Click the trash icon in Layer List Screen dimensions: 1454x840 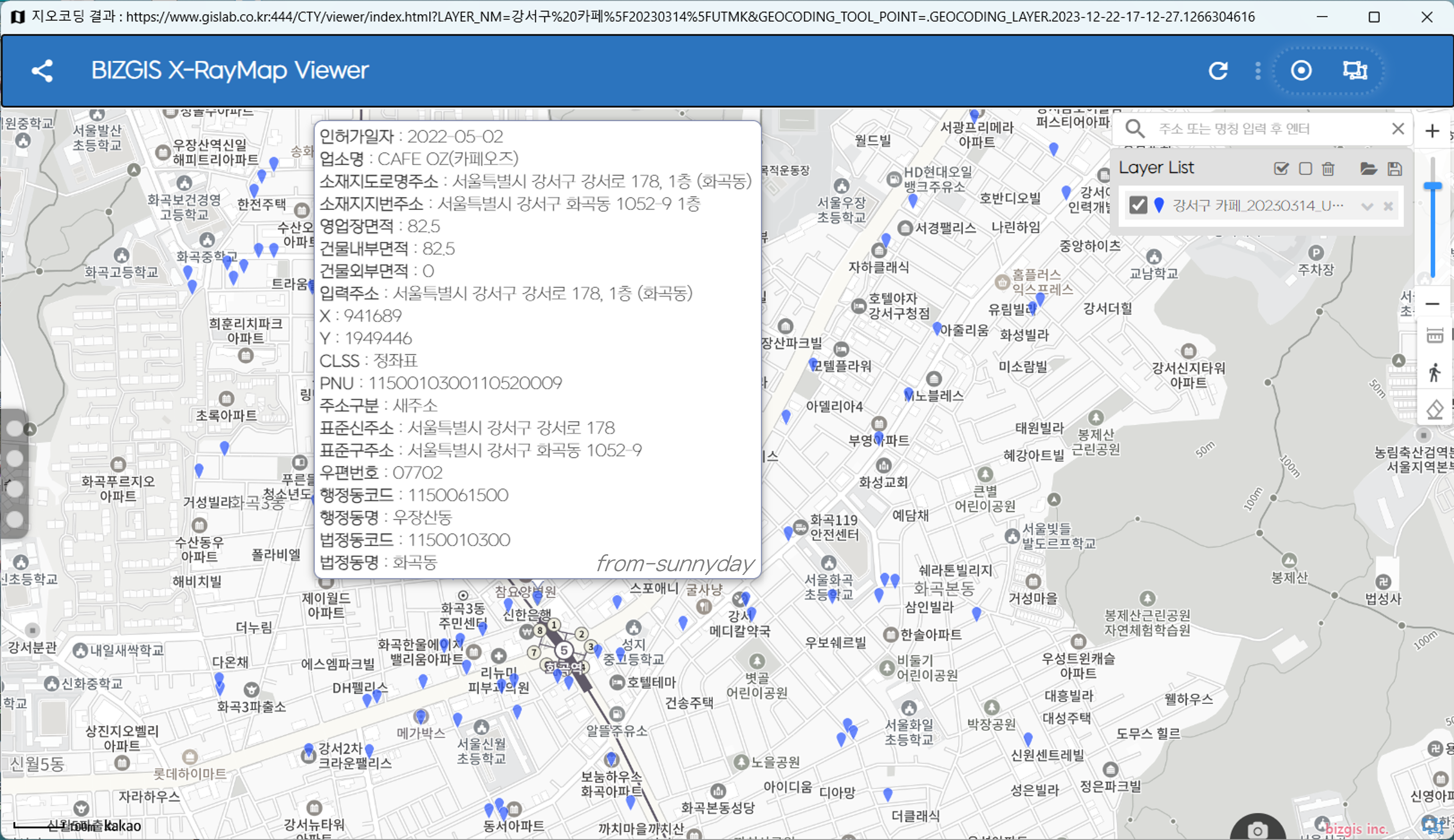click(1328, 168)
